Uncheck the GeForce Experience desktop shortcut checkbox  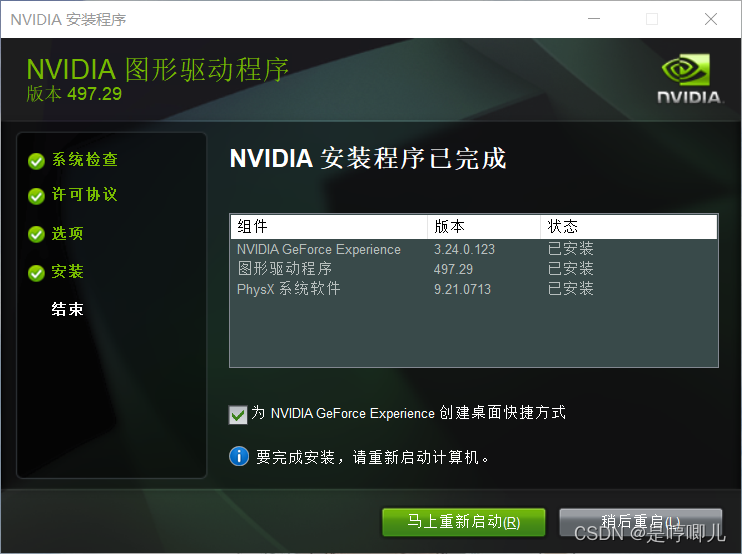[x=238, y=414]
